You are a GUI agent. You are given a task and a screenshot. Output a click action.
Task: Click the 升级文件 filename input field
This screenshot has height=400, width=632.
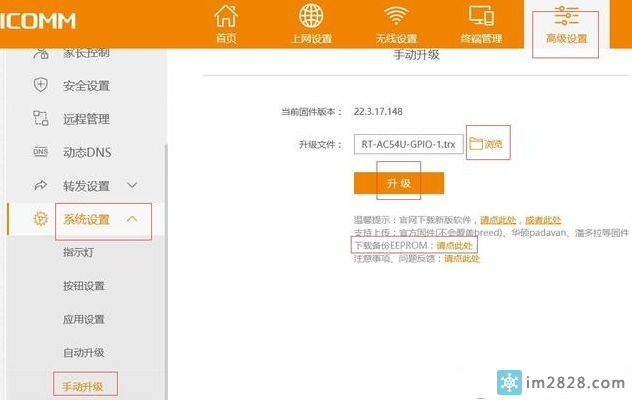408,144
